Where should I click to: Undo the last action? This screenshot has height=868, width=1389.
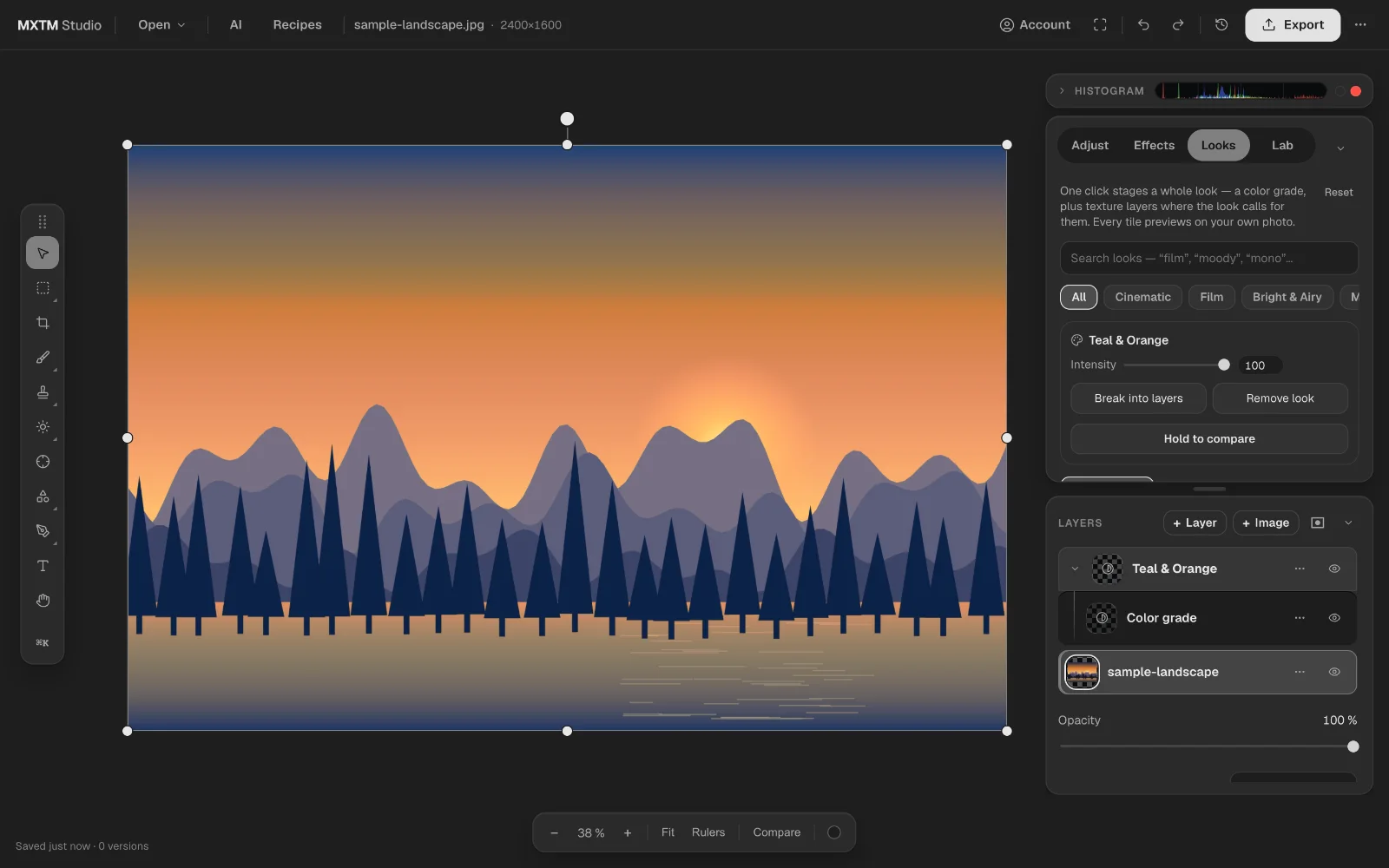[1143, 25]
